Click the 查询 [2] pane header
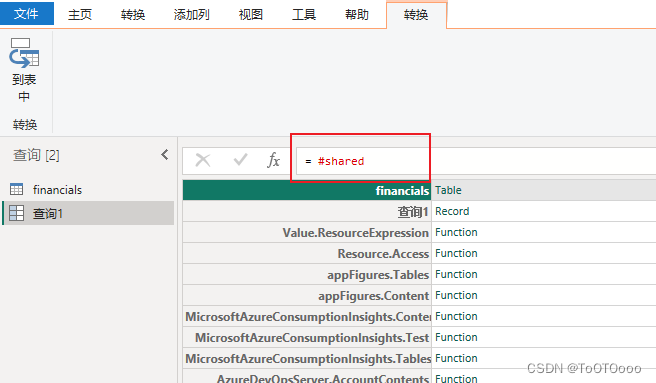Viewport: 656px width, 383px height. [36, 155]
